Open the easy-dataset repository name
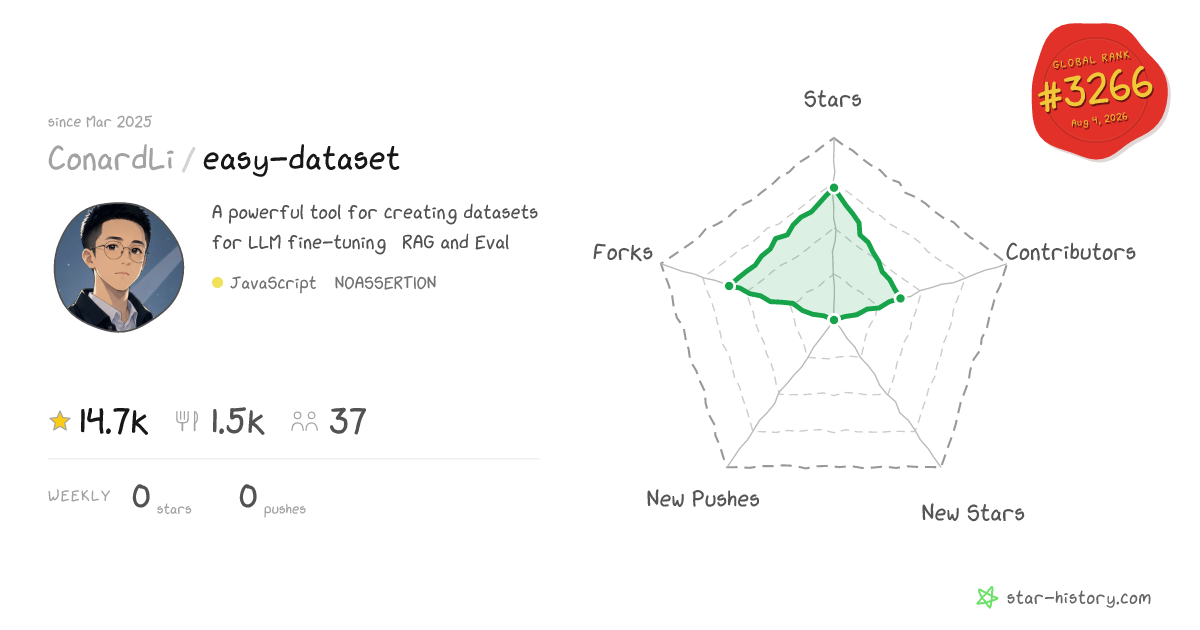Image resolution: width=1200 pixels, height=630 pixels. (301, 159)
